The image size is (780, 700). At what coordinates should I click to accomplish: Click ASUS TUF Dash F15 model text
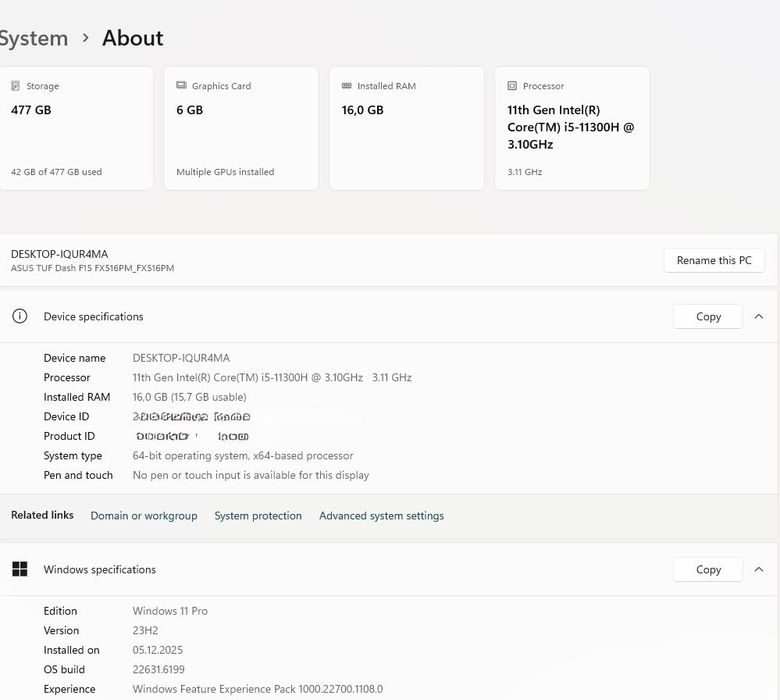93,268
